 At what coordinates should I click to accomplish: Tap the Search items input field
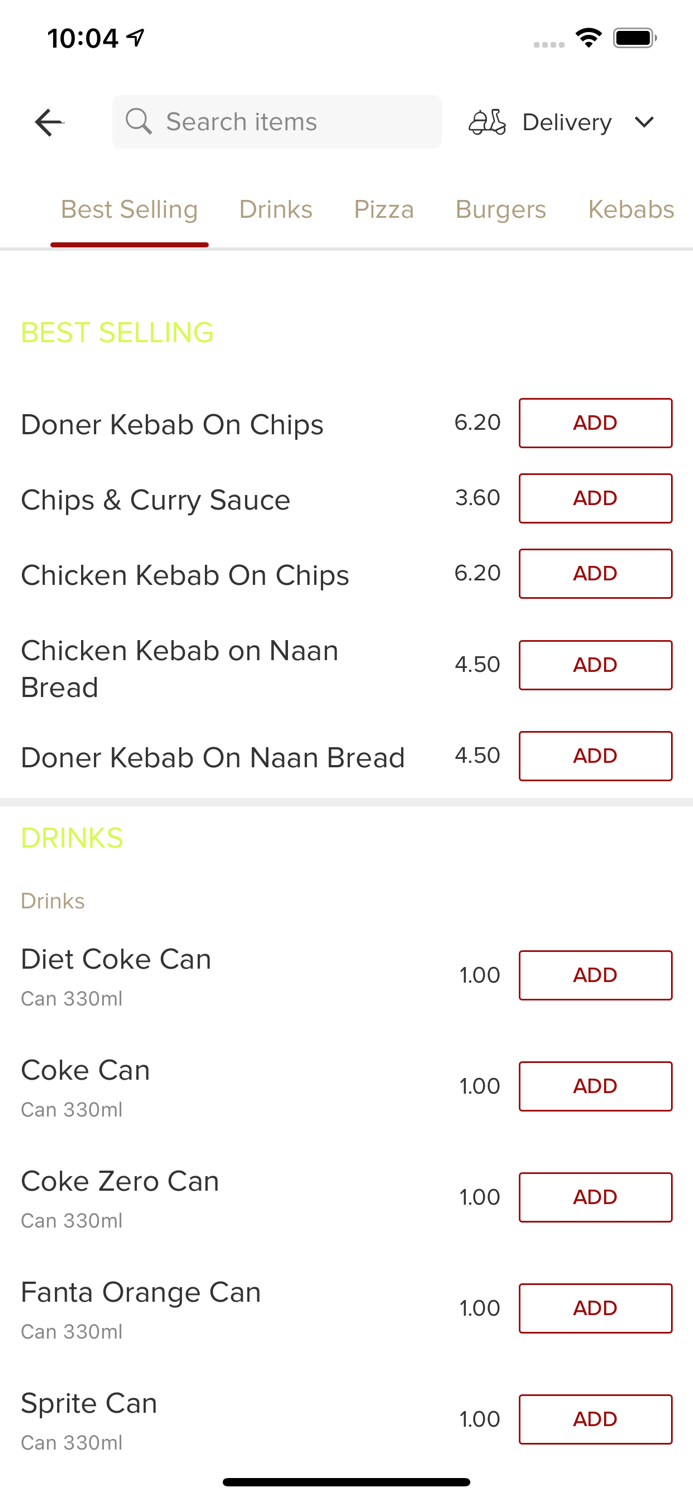pos(276,122)
